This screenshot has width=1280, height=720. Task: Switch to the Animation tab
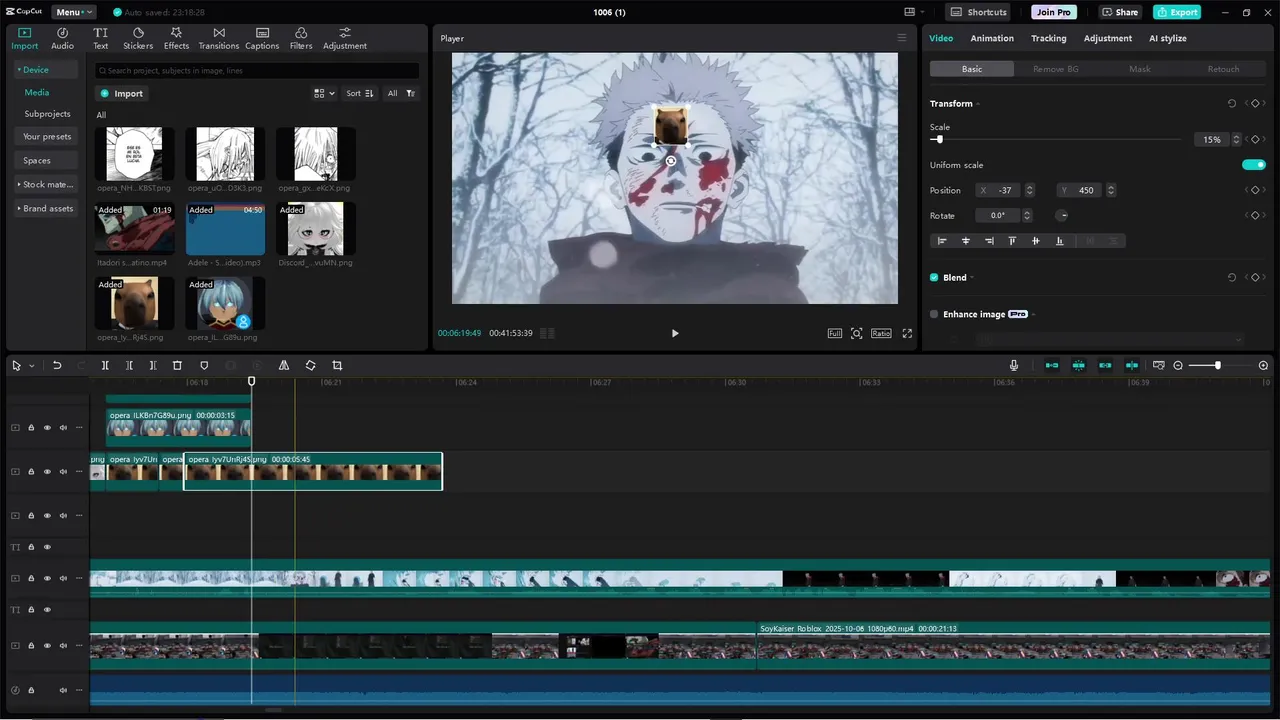coord(992,38)
